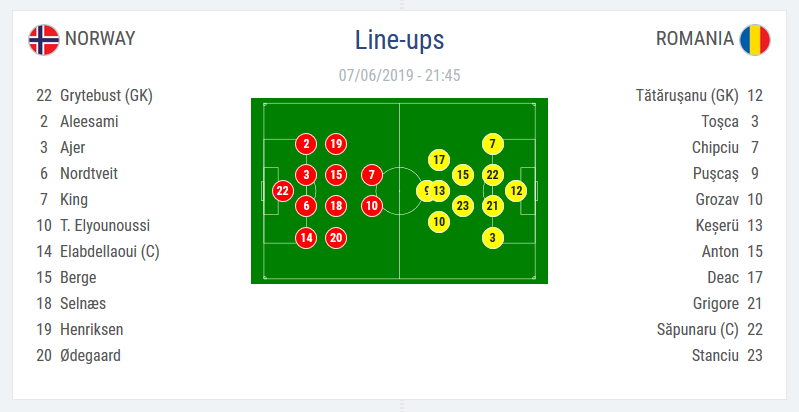Image resolution: width=799 pixels, height=412 pixels.
Task: Click yellow player marker number 23
Action: tap(462, 206)
